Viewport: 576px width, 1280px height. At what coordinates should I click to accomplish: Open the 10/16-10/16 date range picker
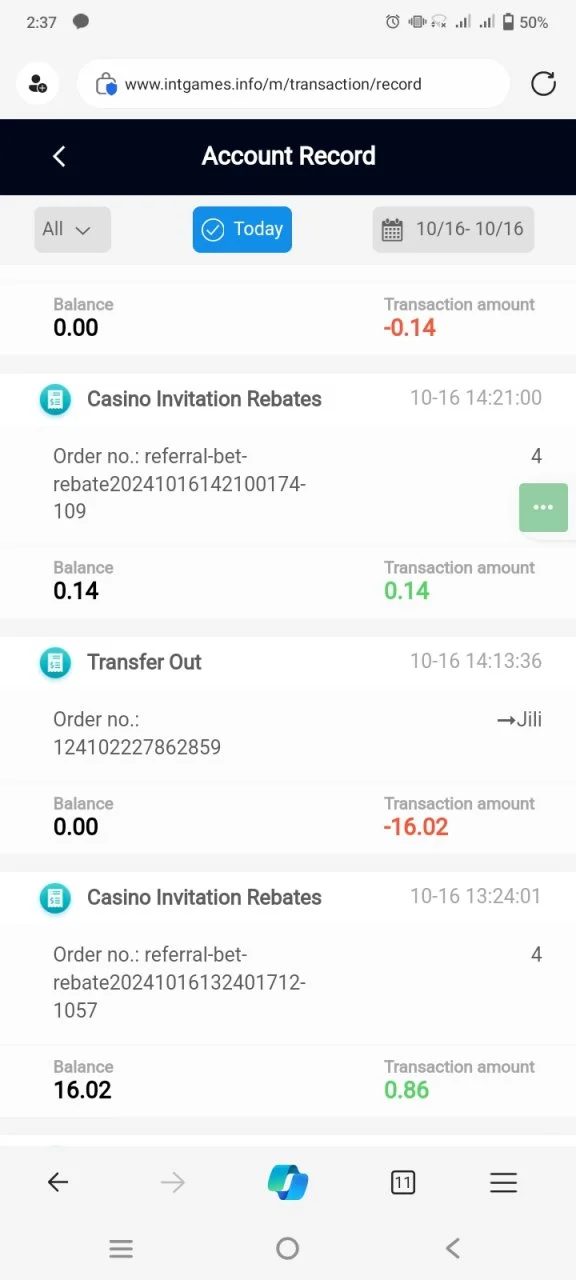pyautogui.click(x=453, y=229)
